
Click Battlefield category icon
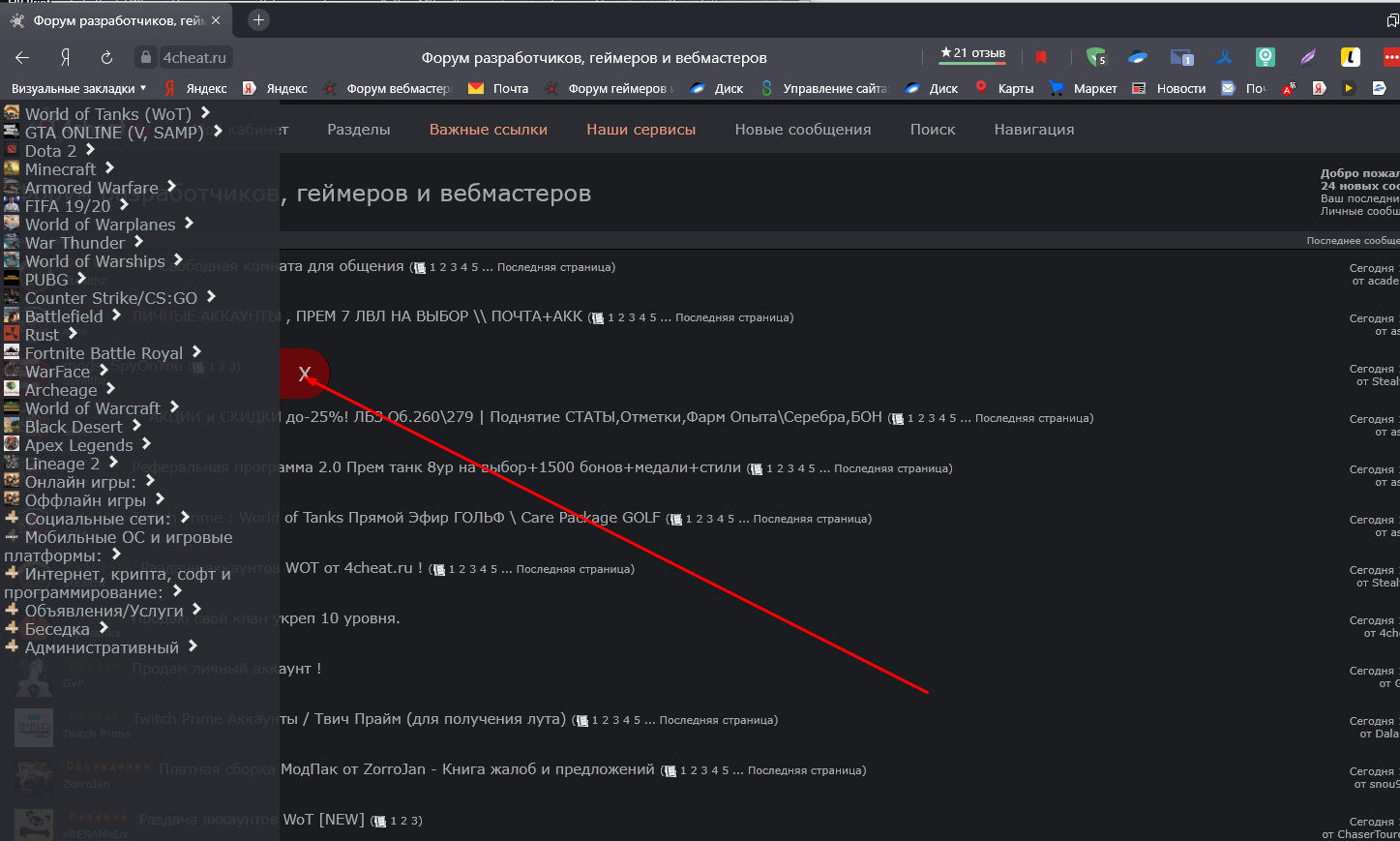click(12, 315)
